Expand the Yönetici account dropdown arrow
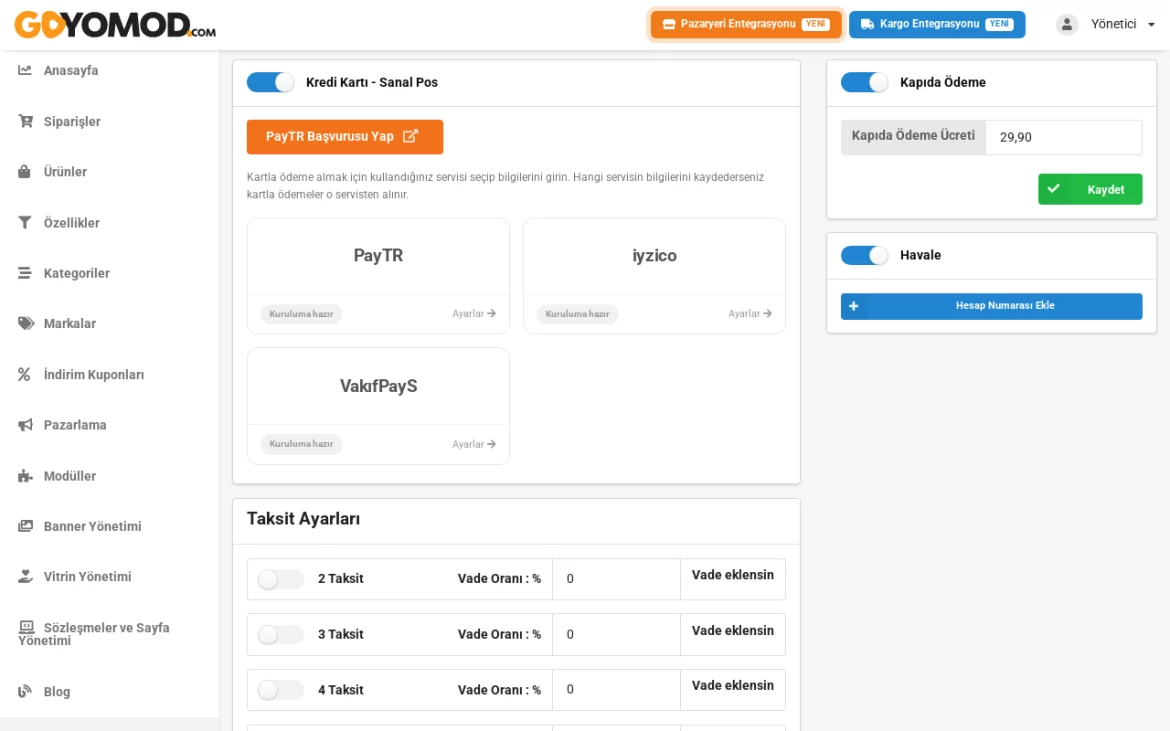Viewport: 1170px width, 731px height. click(x=1151, y=25)
